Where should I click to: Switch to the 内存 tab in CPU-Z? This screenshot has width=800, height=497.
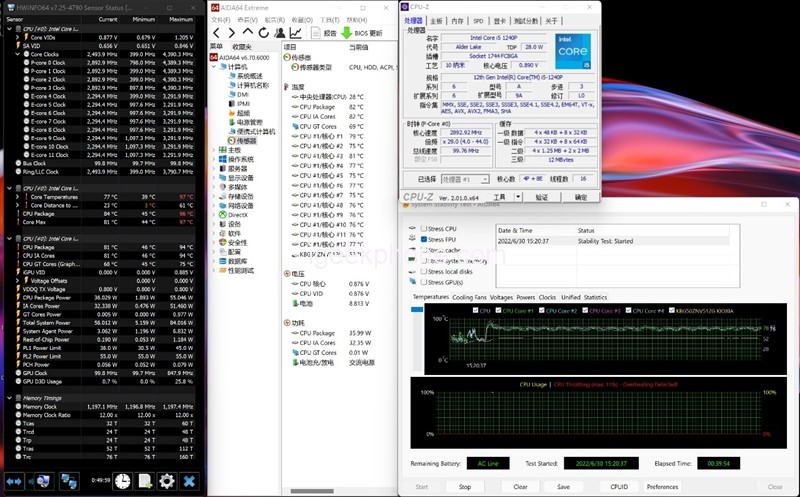coord(457,20)
